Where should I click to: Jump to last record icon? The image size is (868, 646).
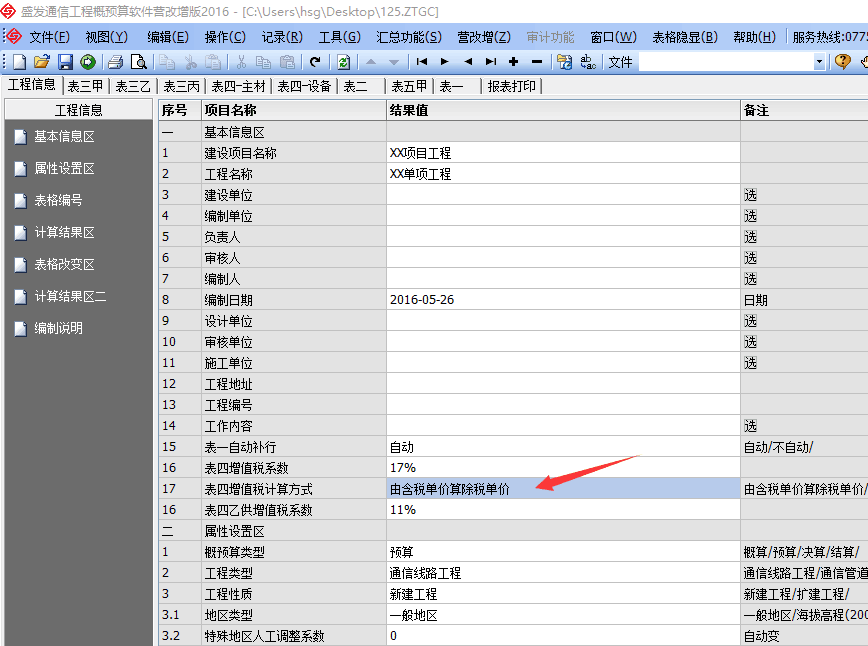[490, 62]
